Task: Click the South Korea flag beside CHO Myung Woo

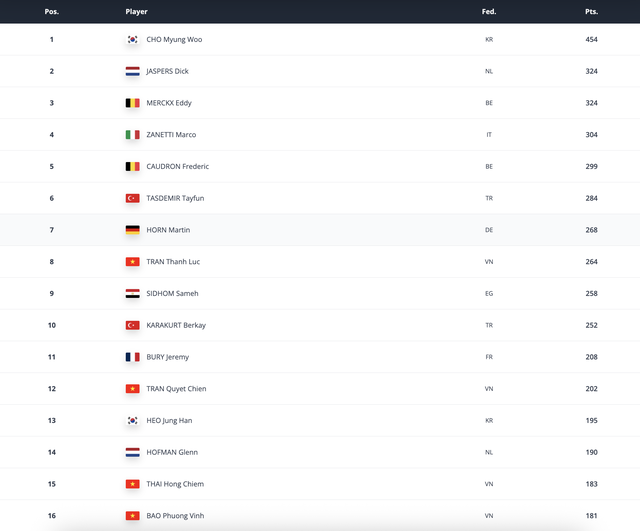Action: pos(132,40)
